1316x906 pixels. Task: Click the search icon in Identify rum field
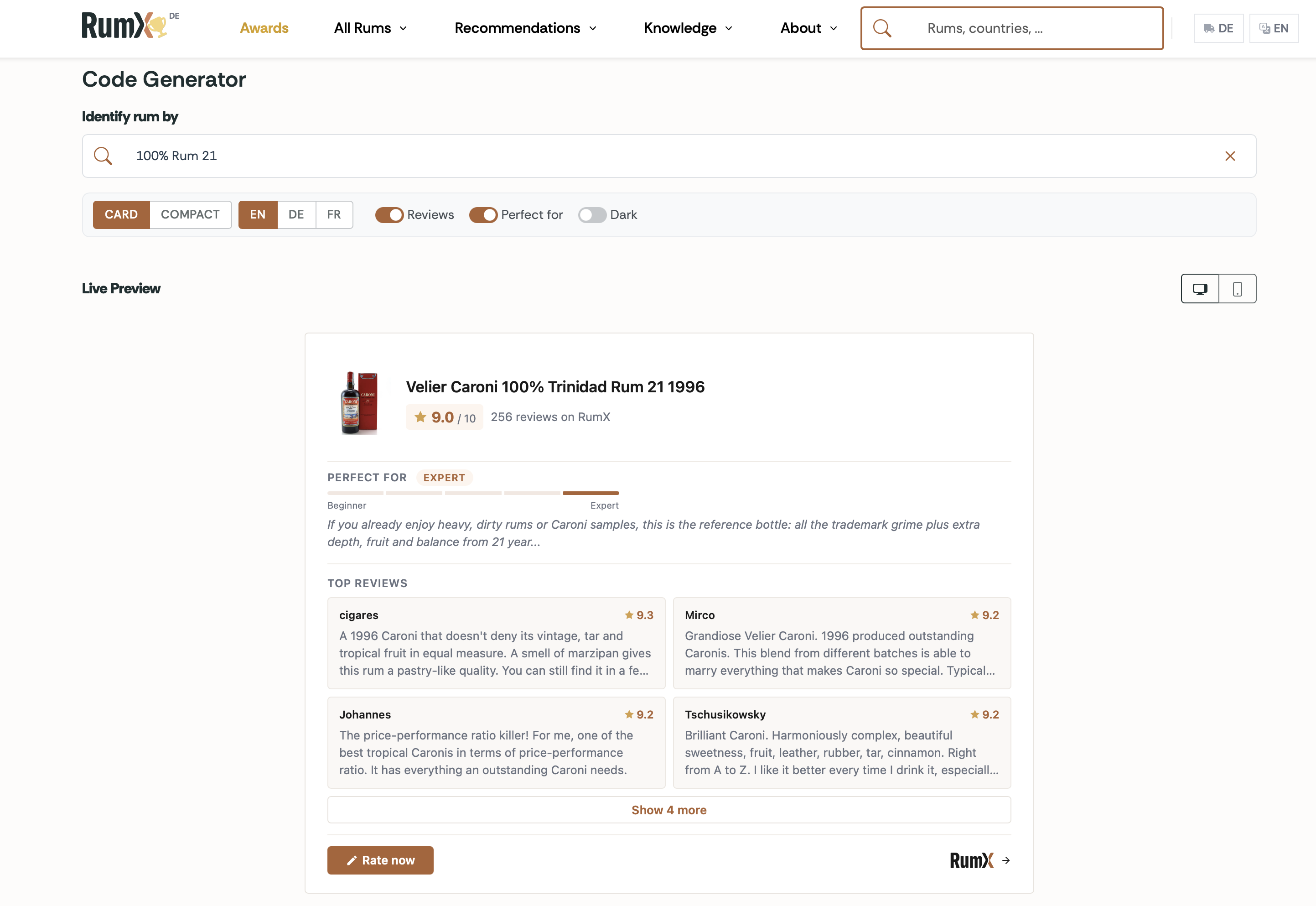coord(103,156)
